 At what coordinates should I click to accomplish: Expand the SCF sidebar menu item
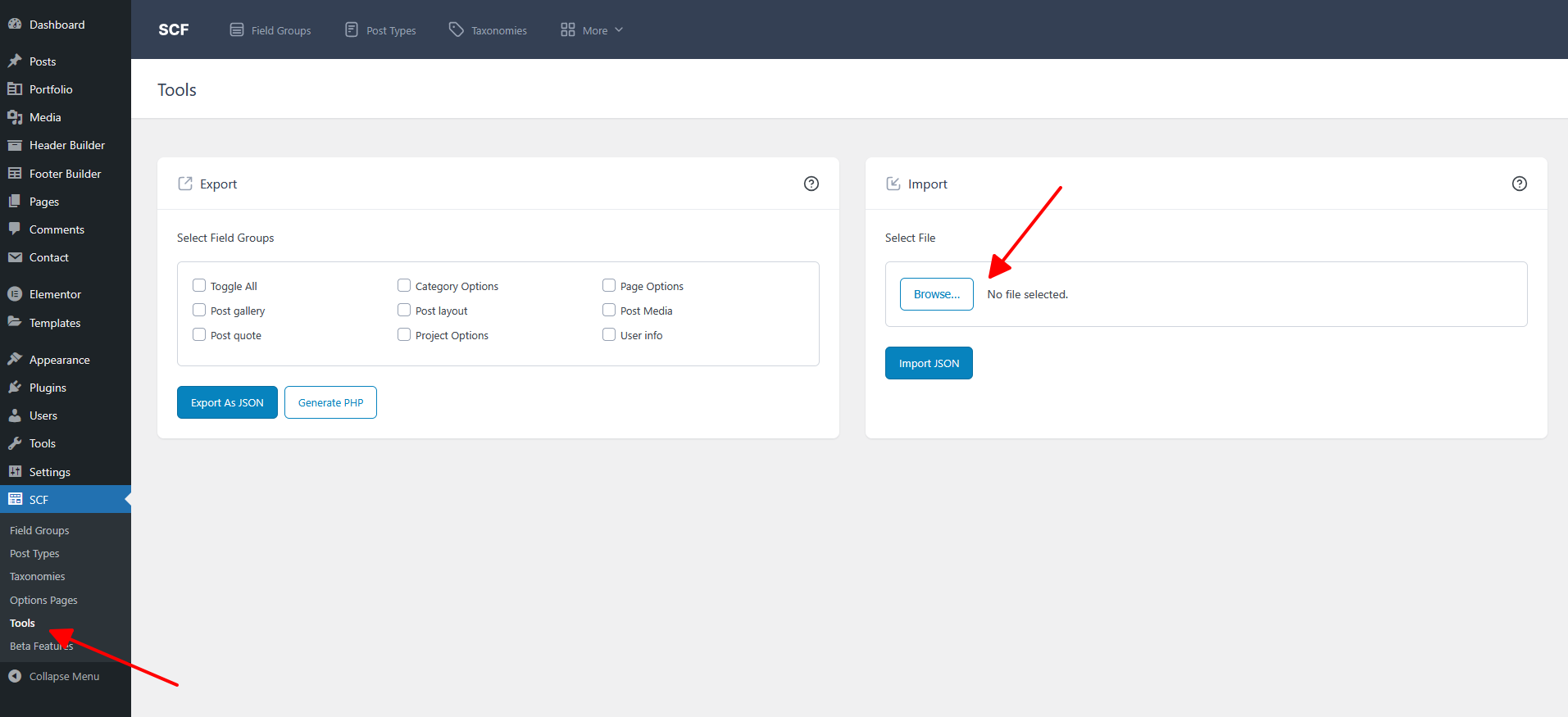click(39, 500)
